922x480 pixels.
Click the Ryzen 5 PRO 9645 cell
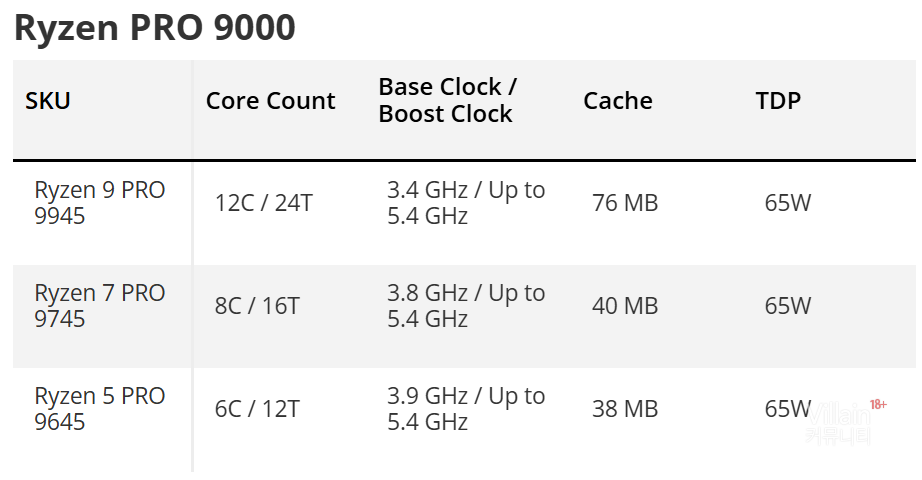click(99, 409)
